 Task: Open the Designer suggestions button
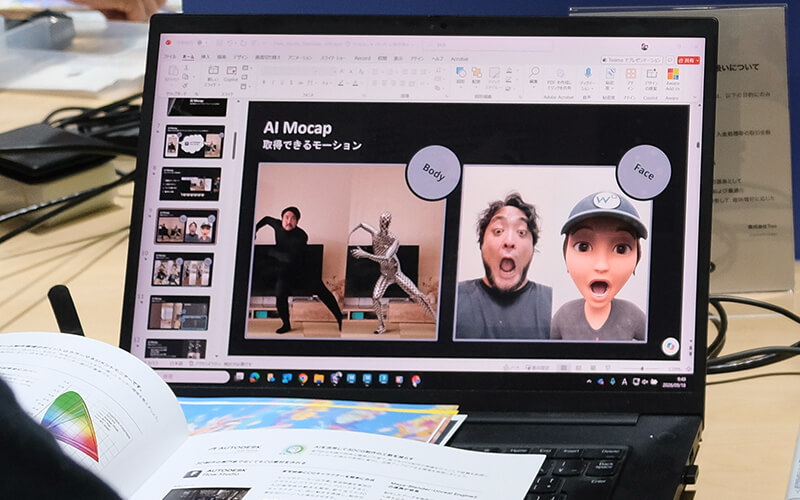pyautogui.click(x=651, y=78)
